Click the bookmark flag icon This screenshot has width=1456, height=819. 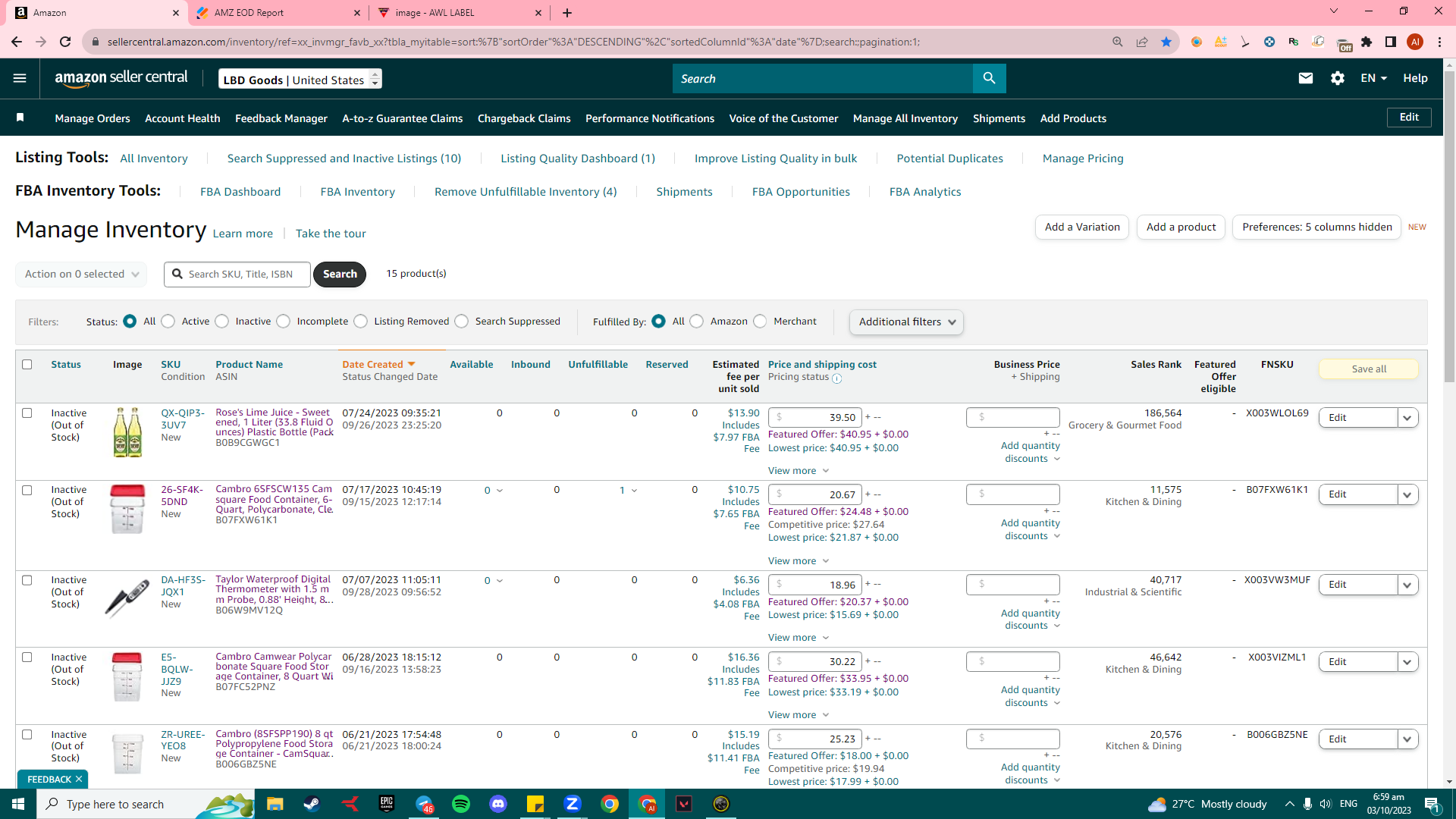pyautogui.click(x=20, y=118)
